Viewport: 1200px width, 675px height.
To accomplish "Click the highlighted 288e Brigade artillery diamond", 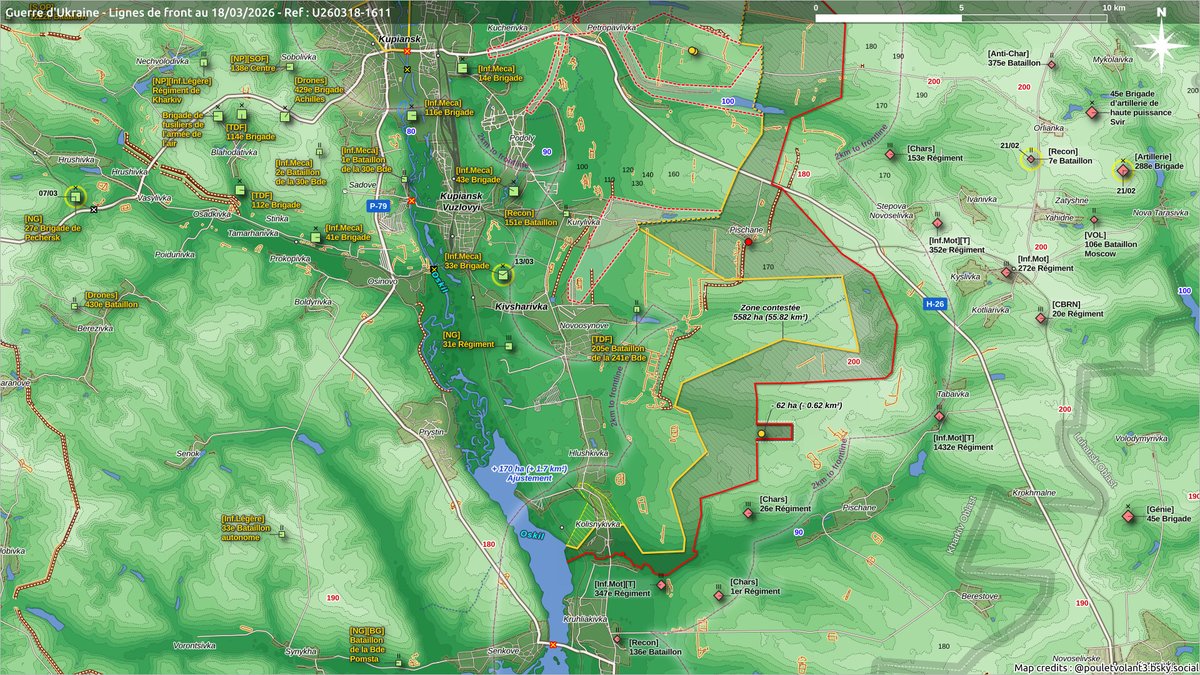I will [1123, 171].
